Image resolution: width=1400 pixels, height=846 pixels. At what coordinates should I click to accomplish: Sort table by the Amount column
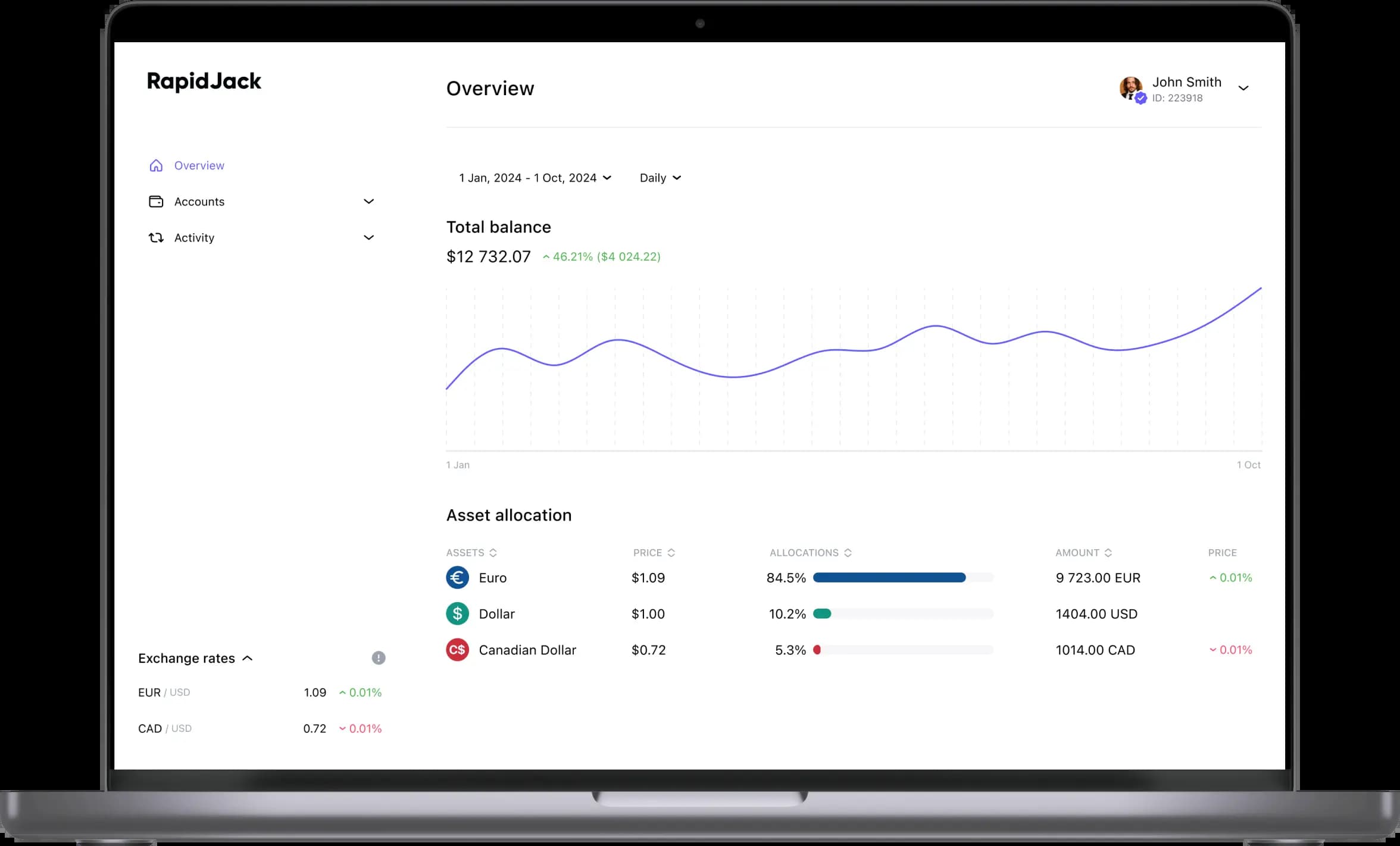point(1083,553)
